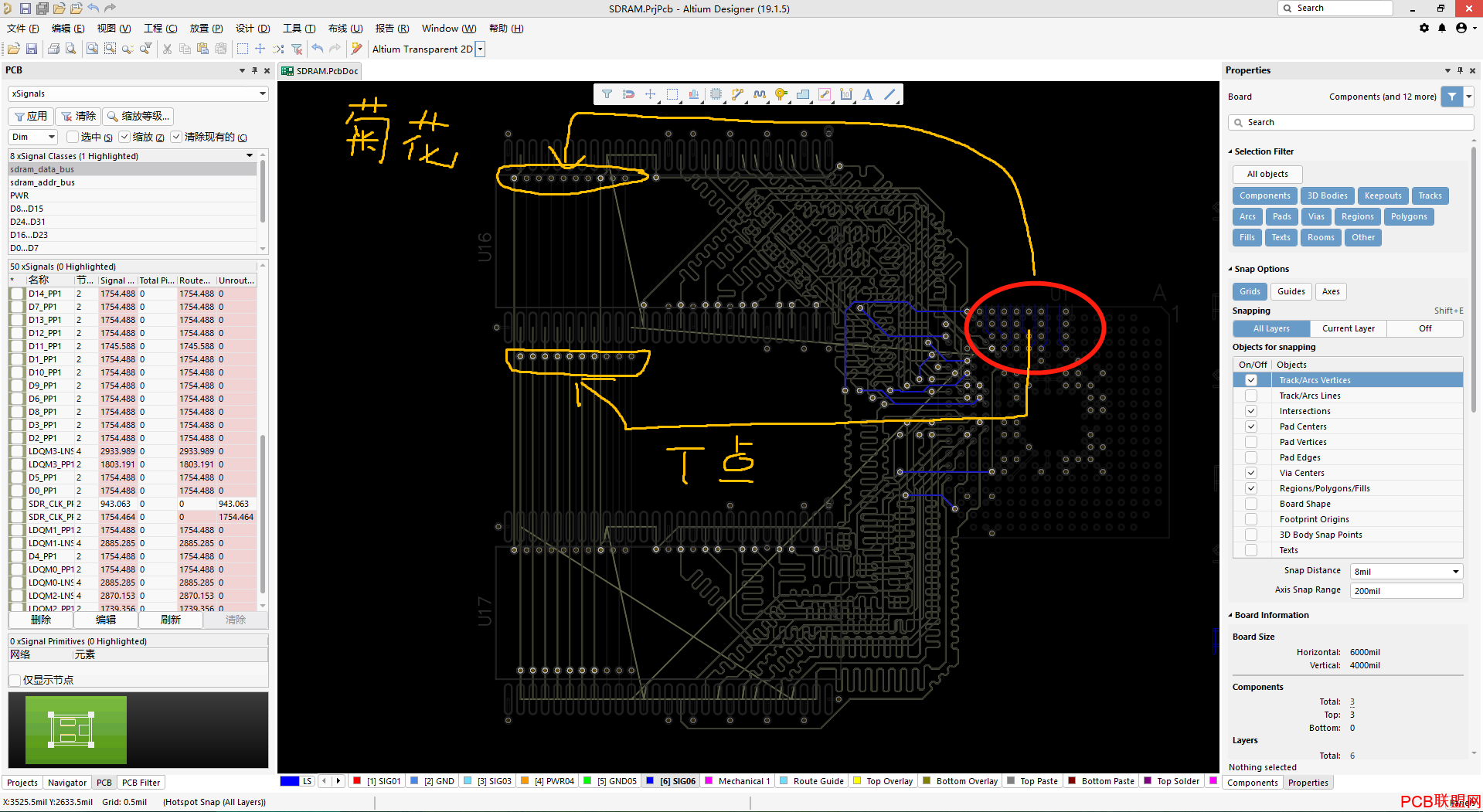Click the clear filter icon in toolbar
1483x812 pixels.
coord(297,49)
